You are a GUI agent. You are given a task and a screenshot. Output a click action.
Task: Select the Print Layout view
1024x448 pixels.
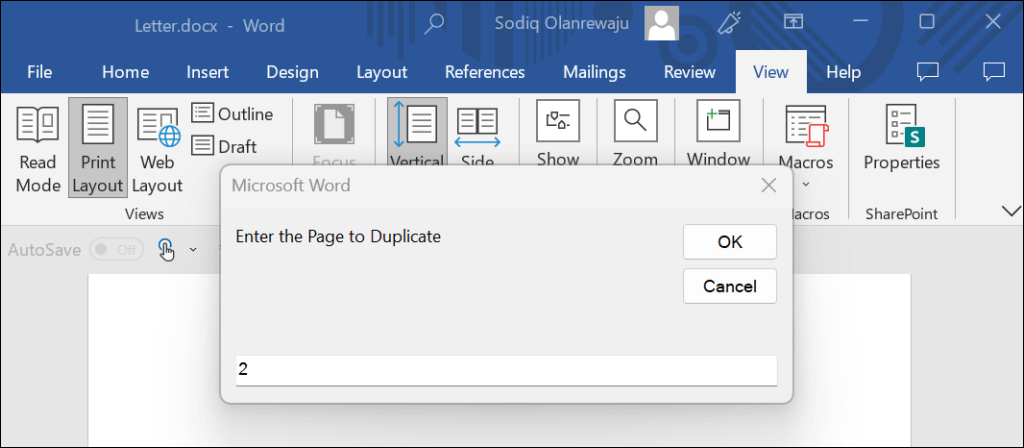98,148
